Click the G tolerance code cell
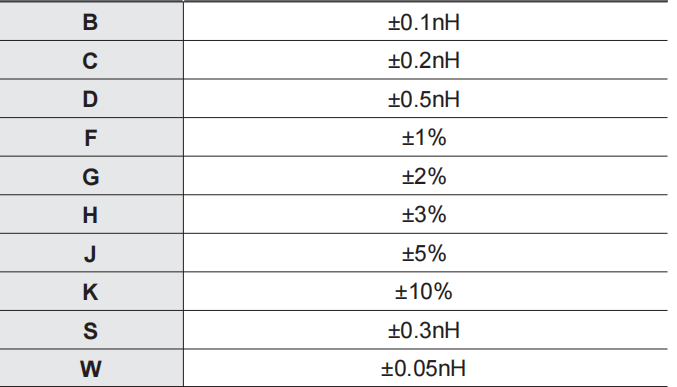This screenshot has height=387, width=677. pos(91,176)
